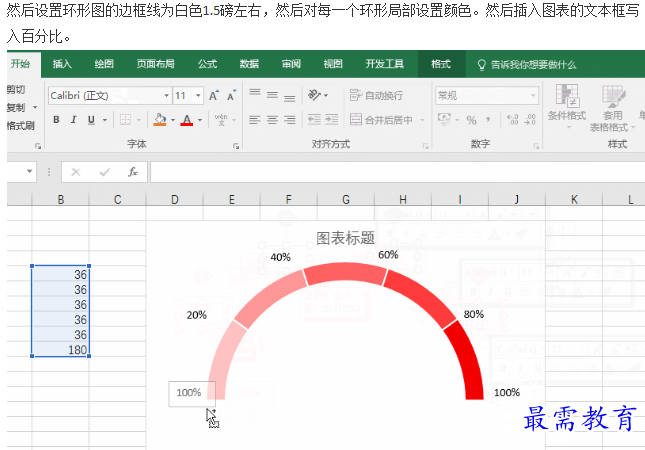Switch to the 开始 tab
The image size is (645, 450).
21,64
